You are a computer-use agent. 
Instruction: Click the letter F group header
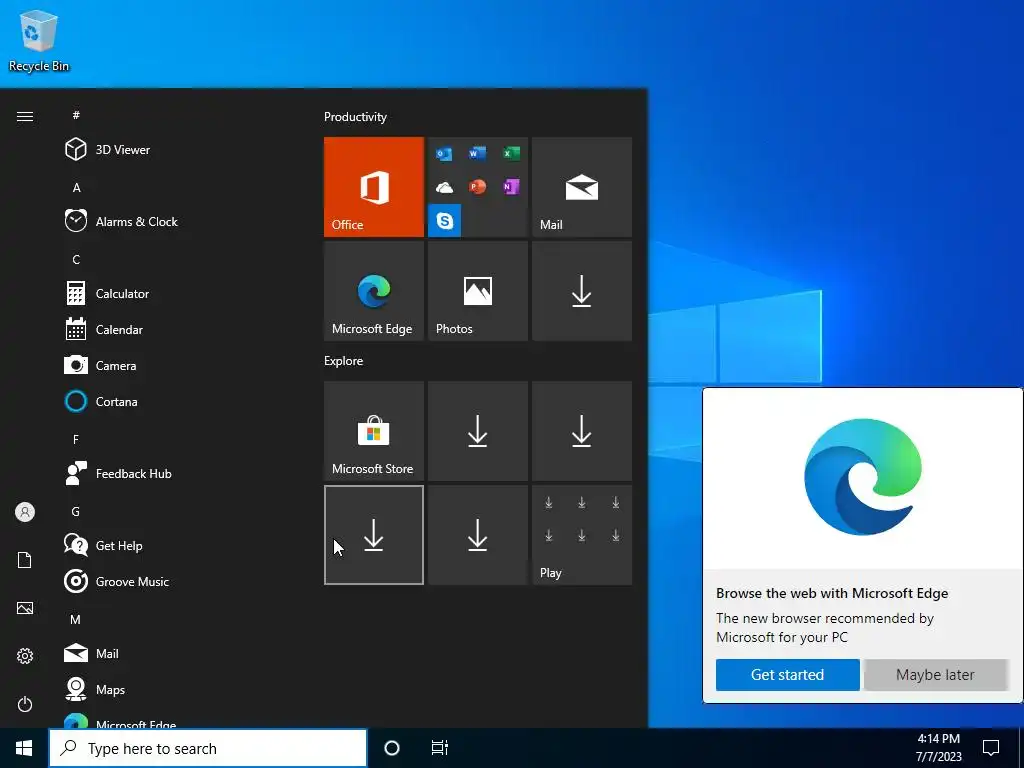[76, 440]
